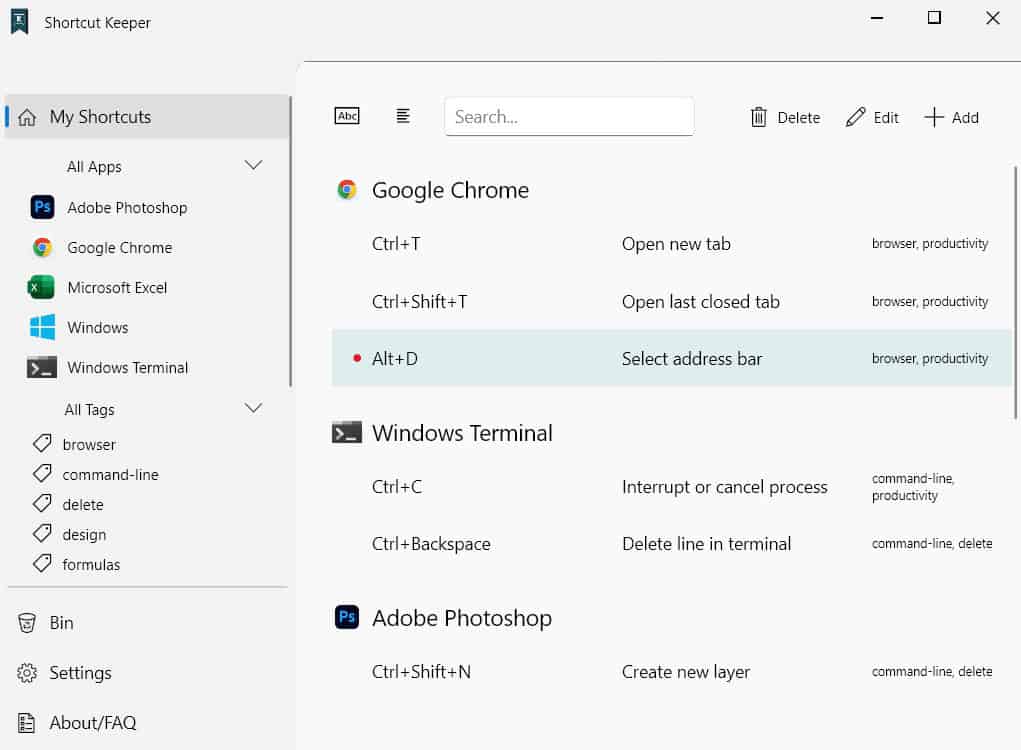The image size is (1021, 750).
Task: Click the Select address bar description
Action: click(x=692, y=359)
